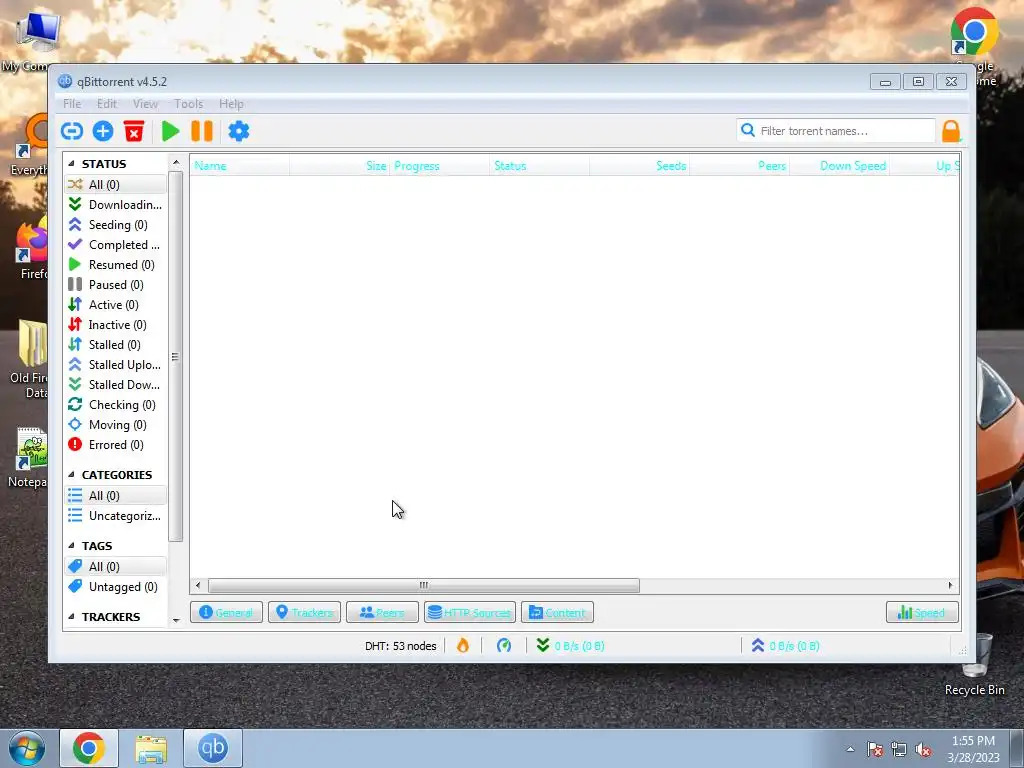Image resolution: width=1024 pixels, height=768 pixels.
Task: Click the Add torrent link toolbar icon
Action: pyautogui.click(x=72, y=131)
